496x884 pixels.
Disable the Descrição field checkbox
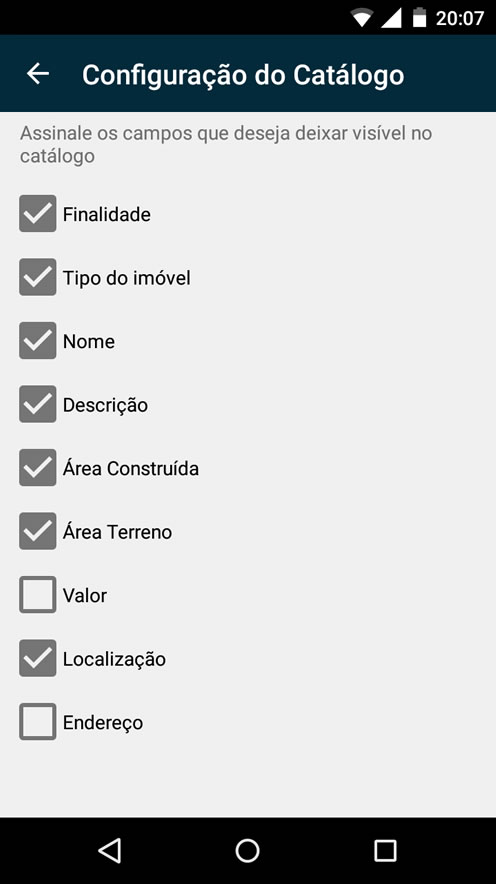[x=38, y=404]
